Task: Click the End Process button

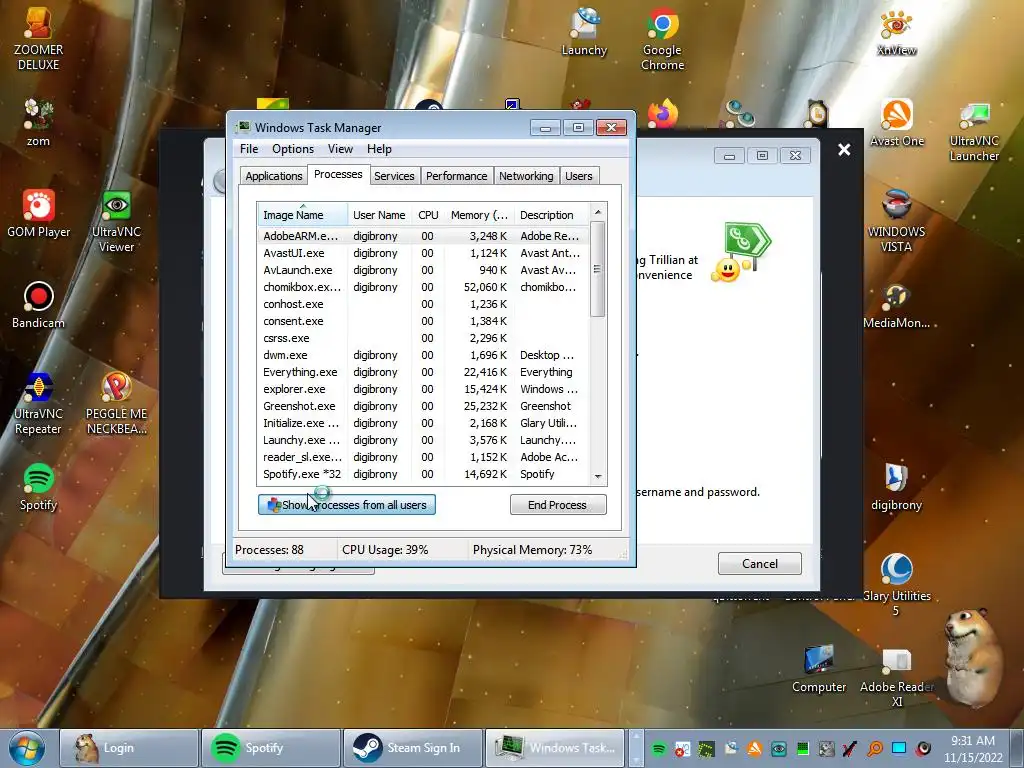Action: pyautogui.click(x=558, y=505)
